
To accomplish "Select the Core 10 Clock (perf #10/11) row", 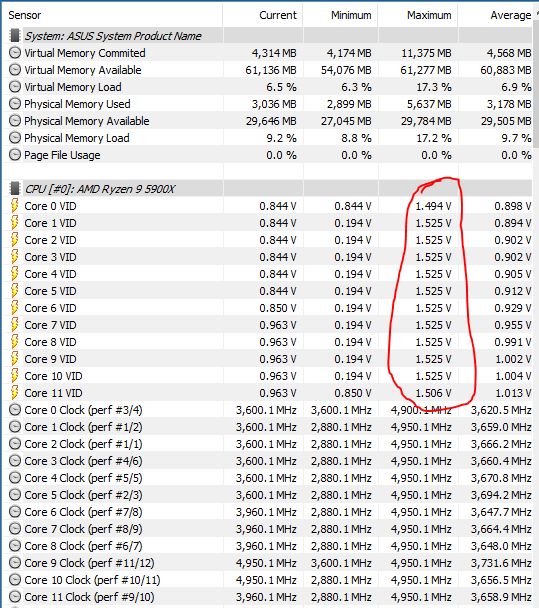I will pos(270,580).
